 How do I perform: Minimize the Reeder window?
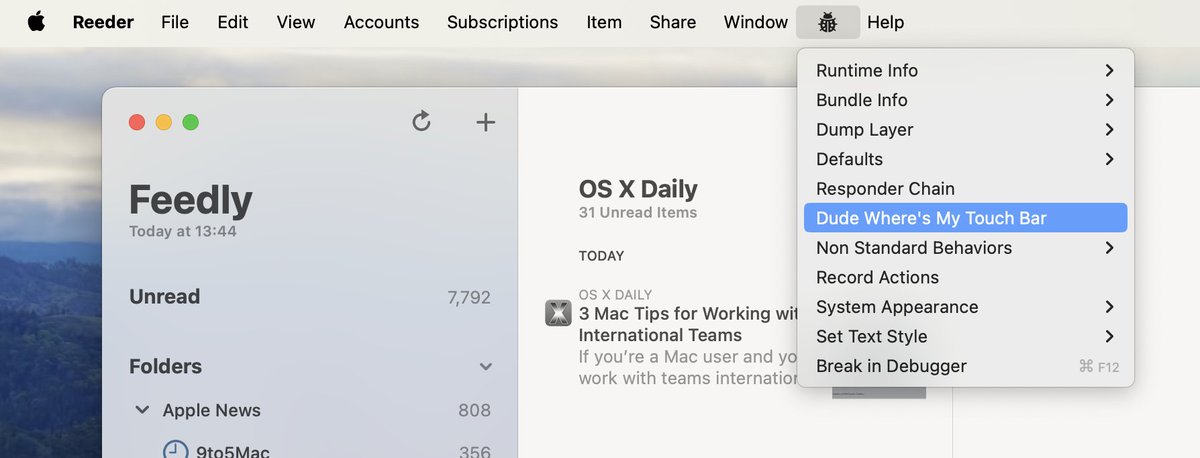click(x=164, y=122)
